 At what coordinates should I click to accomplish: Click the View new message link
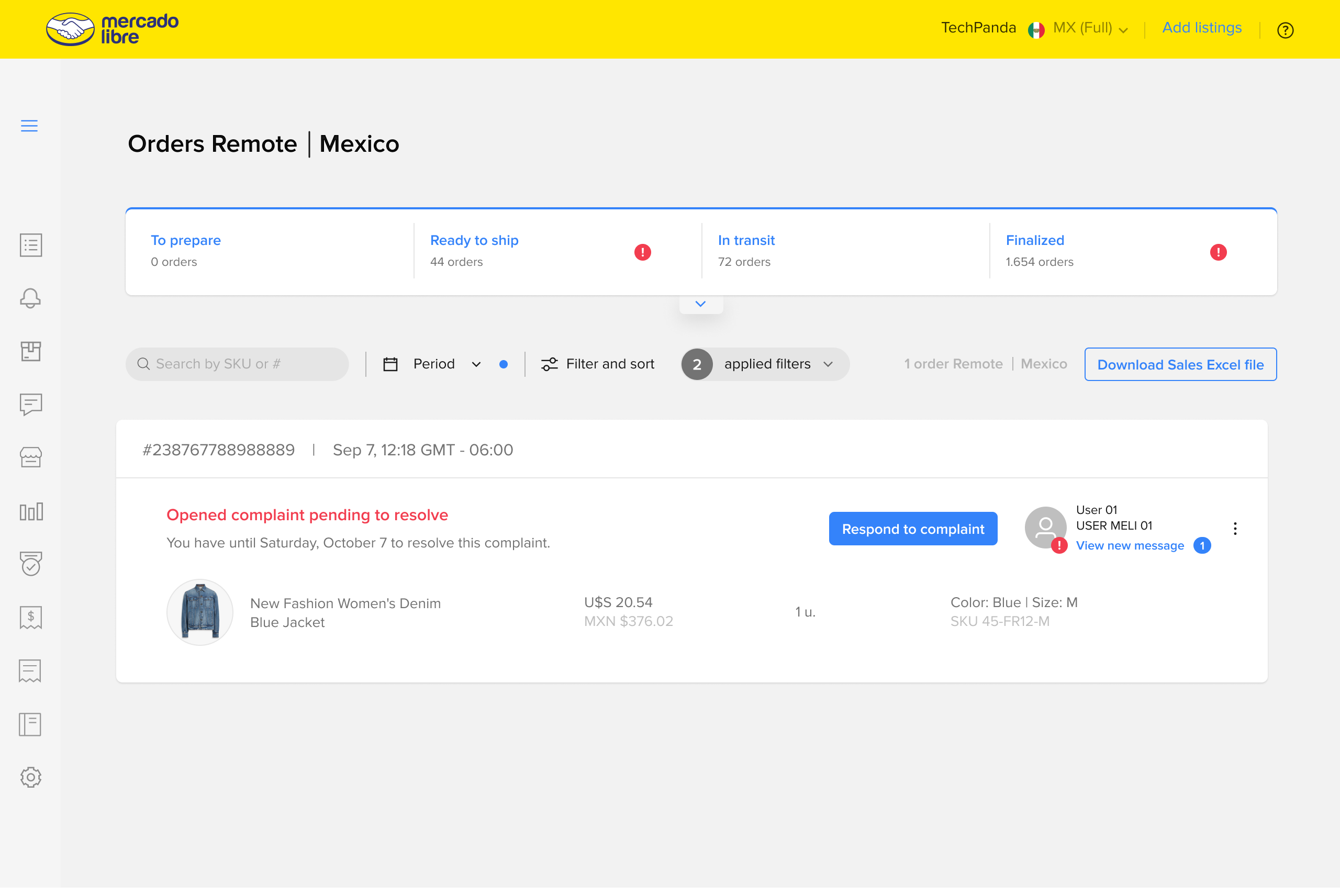click(1130, 546)
